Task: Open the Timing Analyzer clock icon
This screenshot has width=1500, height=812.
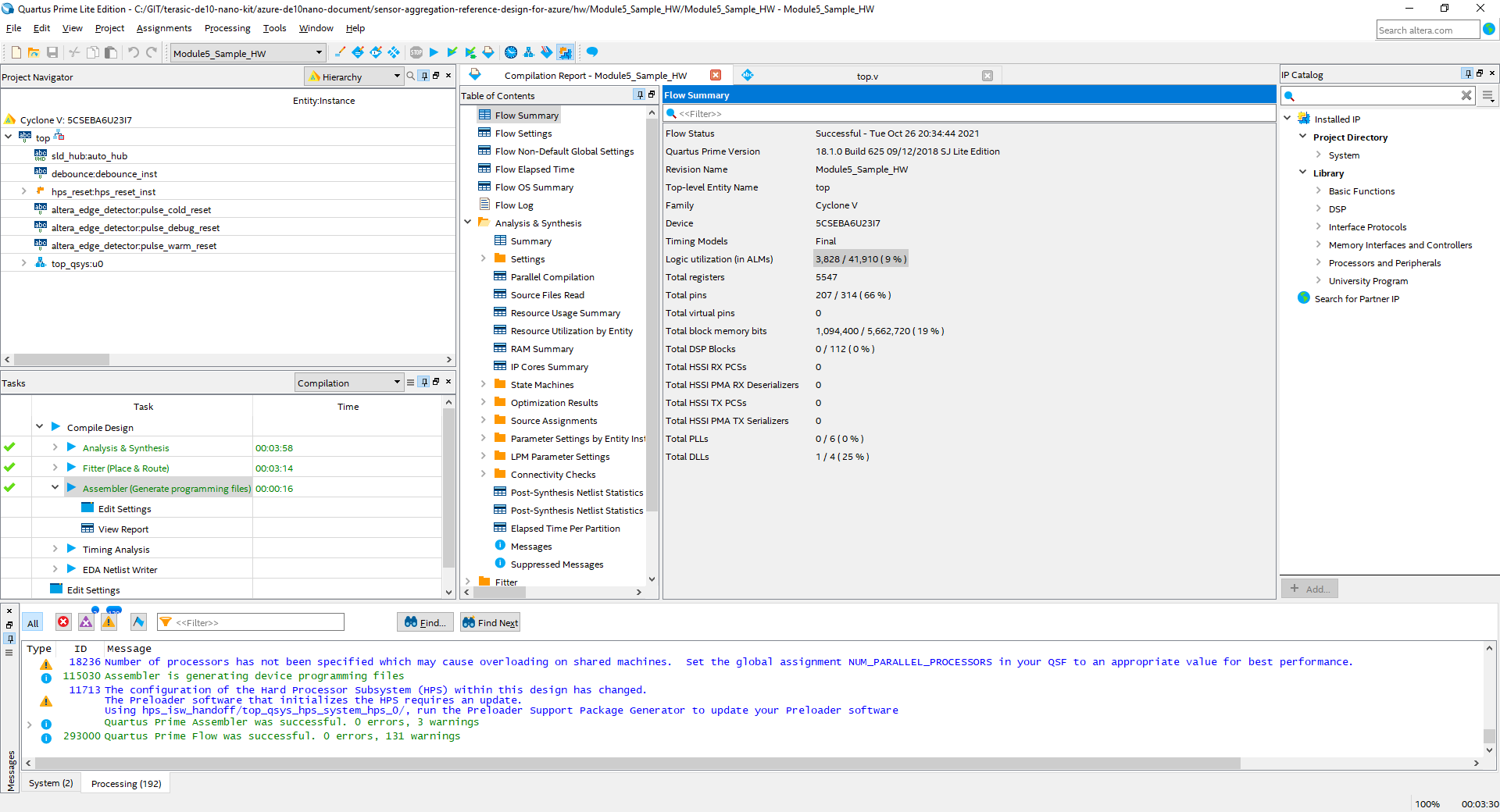Action: pyautogui.click(x=511, y=52)
